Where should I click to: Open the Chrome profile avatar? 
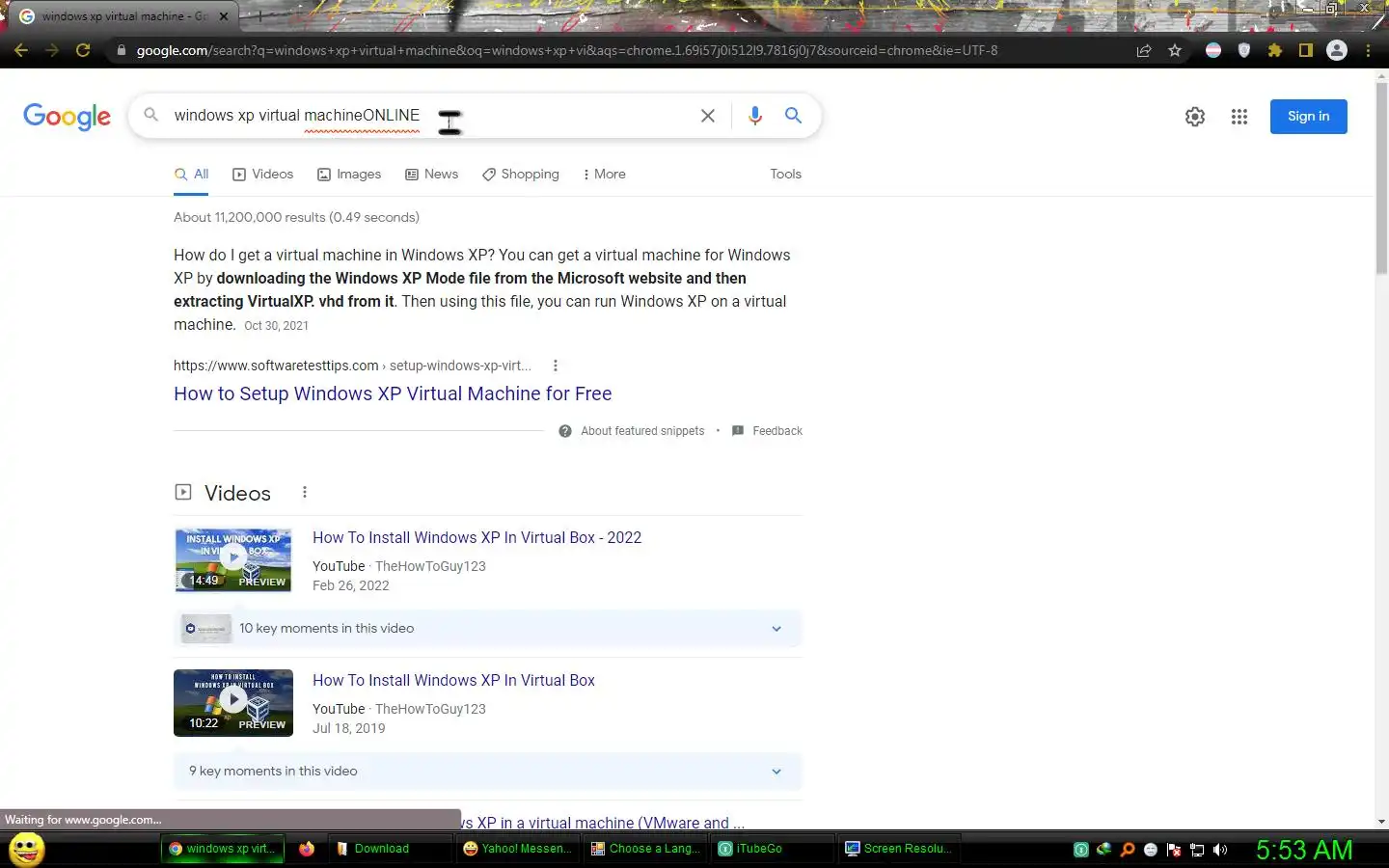[1337, 50]
